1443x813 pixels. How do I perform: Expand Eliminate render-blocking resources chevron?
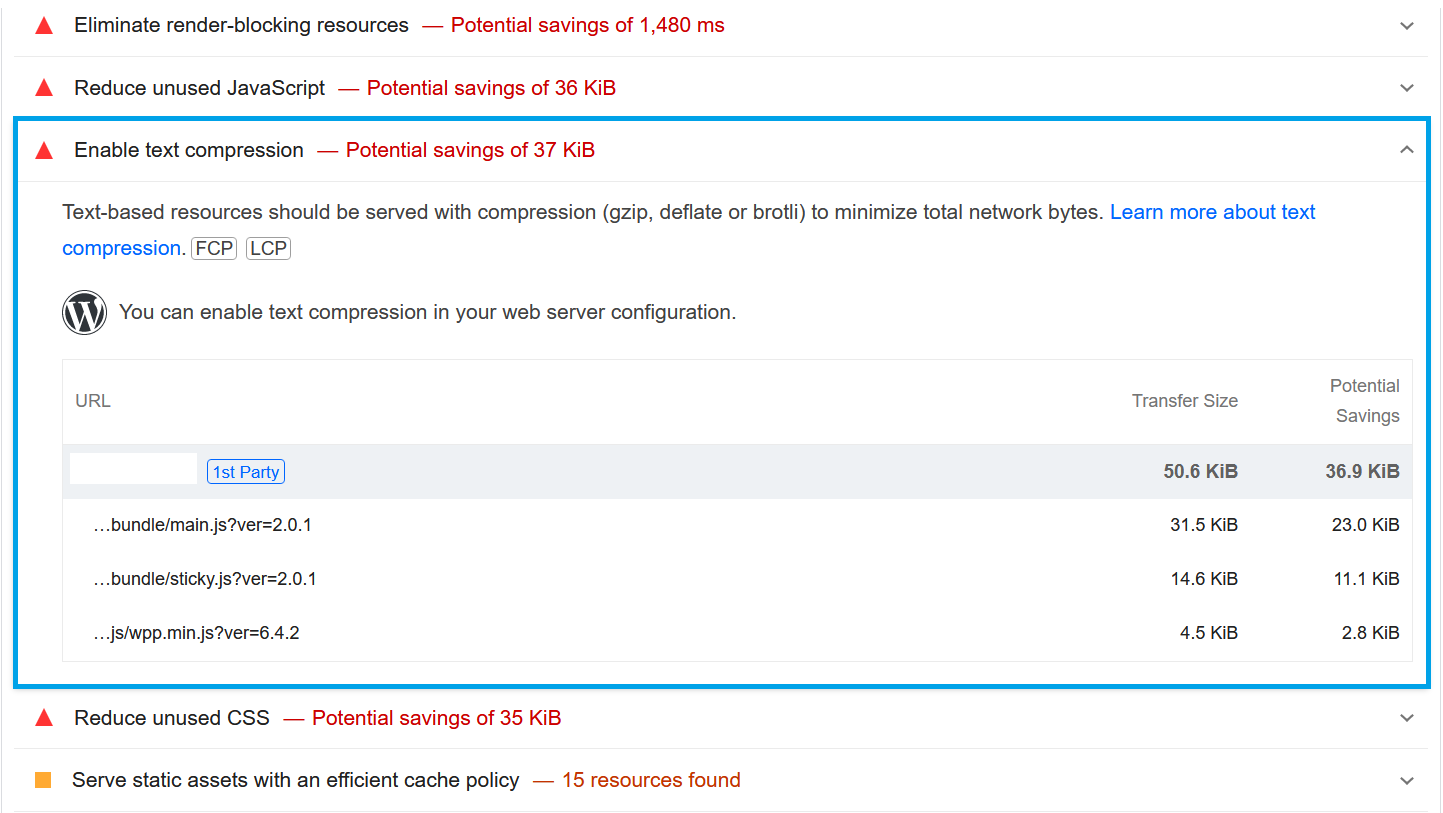tap(1407, 26)
